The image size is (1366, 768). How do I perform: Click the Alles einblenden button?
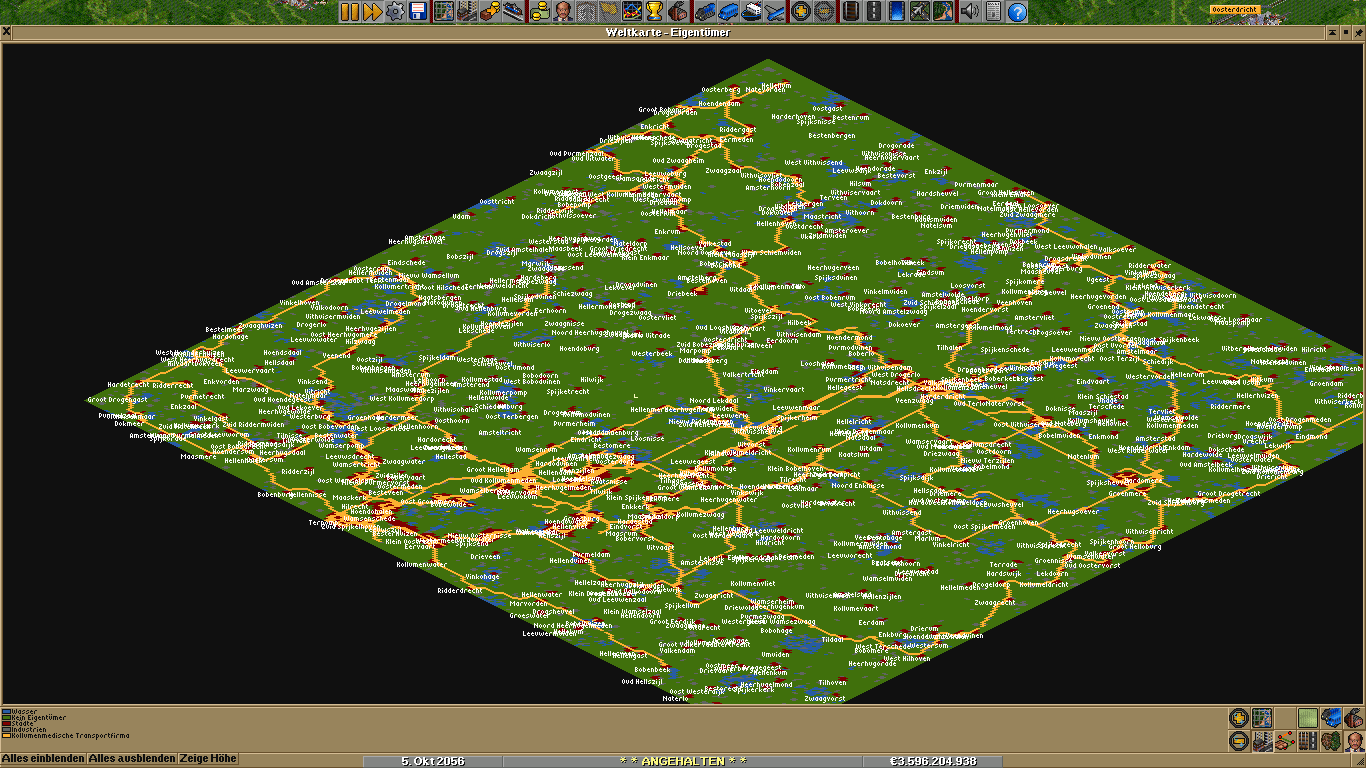click(x=43, y=759)
